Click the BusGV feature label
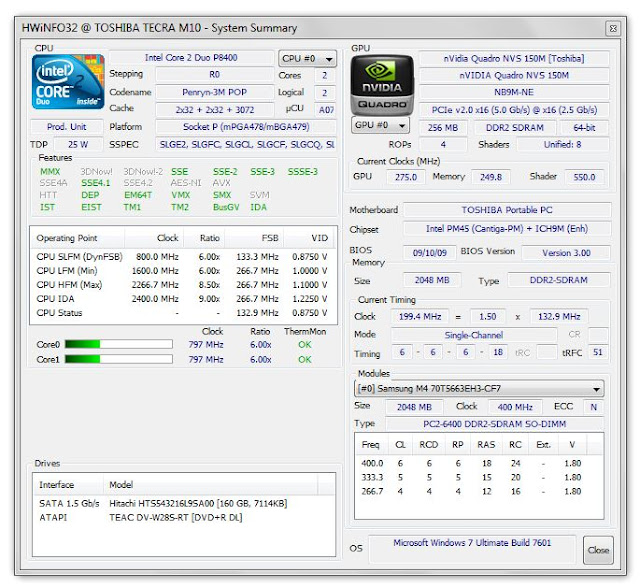 (226, 207)
